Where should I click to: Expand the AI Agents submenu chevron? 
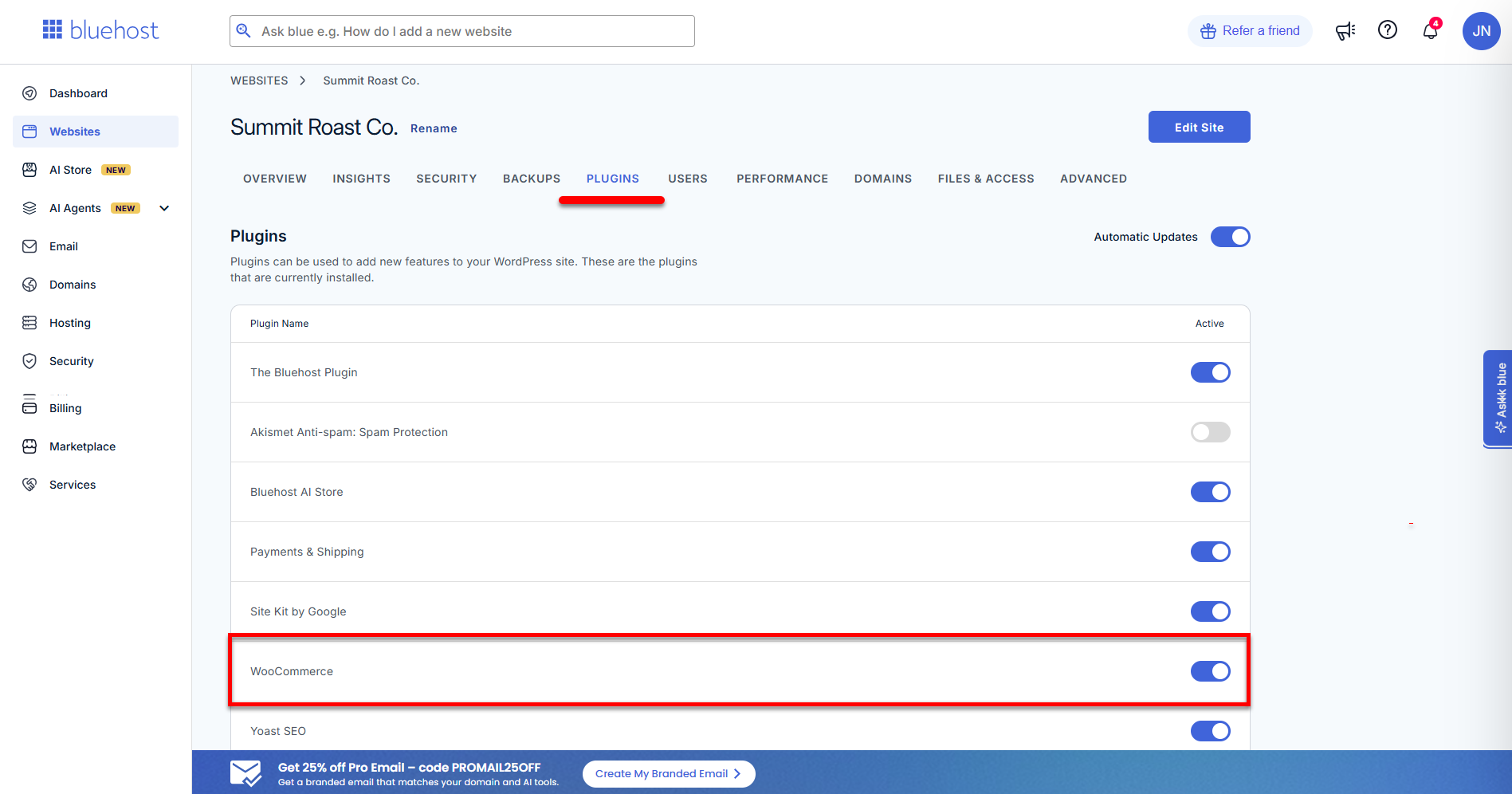tap(164, 208)
